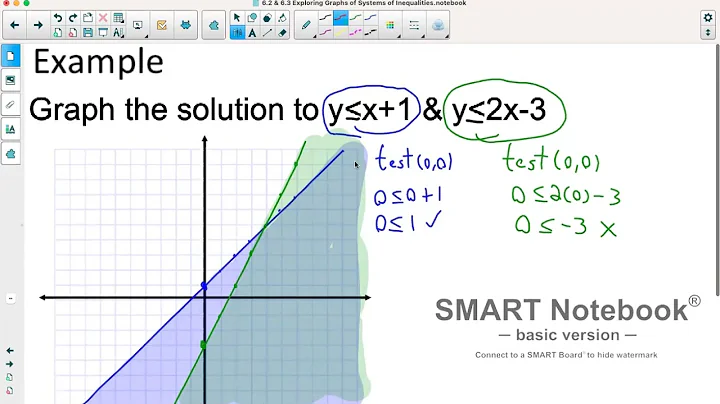The image size is (720, 404).
Task: Go to the previous page with the back arrow
Action: [15, 25]
